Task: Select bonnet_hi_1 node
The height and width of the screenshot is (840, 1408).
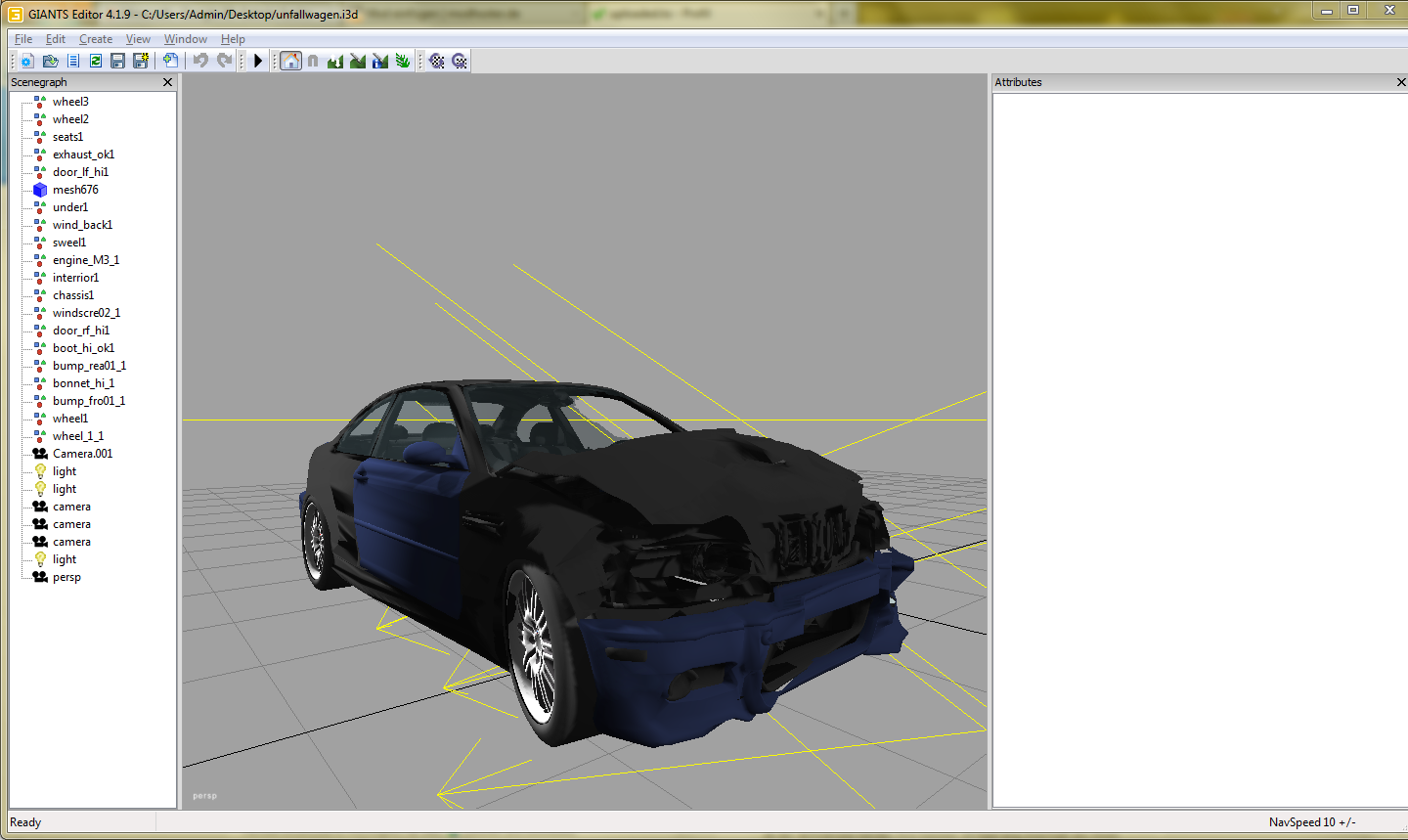Action: pyautogui.click(x=83, y=383)
